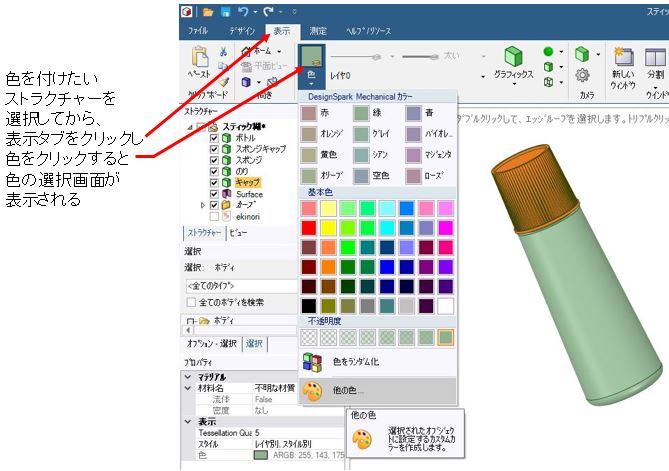669x471 pixels.
Task: Click the undo arrow icon
Action: [243, 12]
